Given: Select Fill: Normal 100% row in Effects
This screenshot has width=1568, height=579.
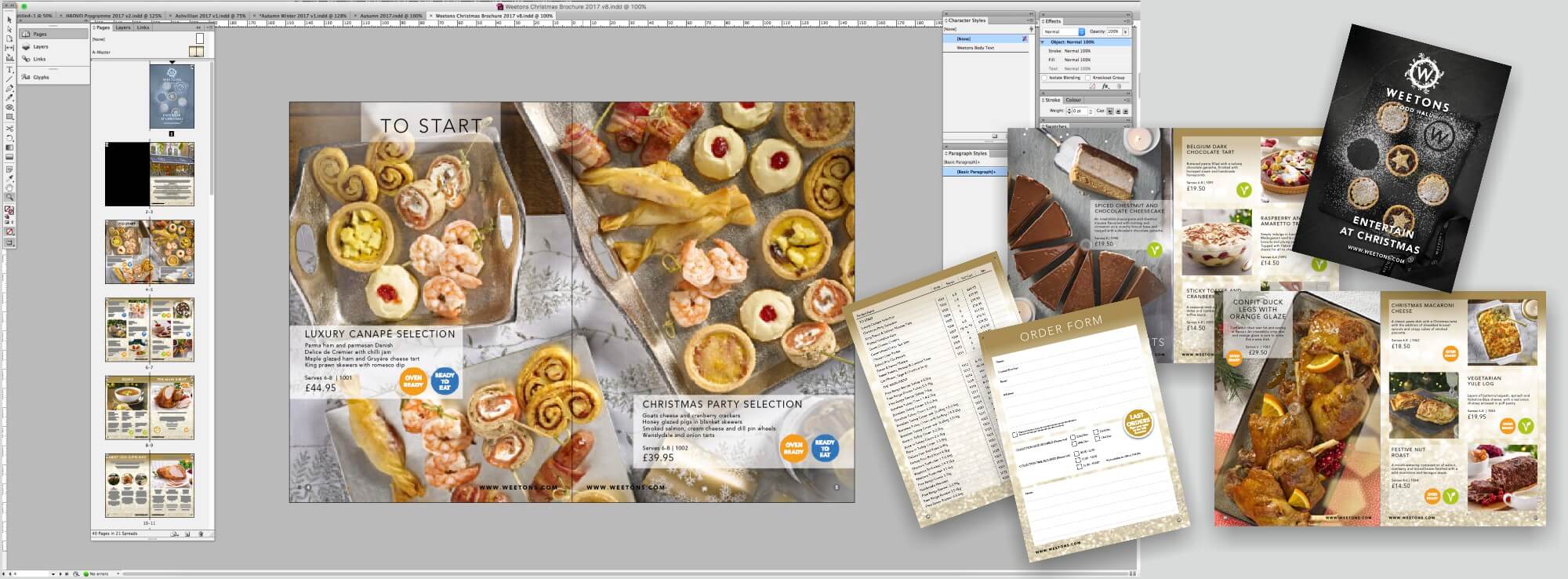Looking at the screenshot, I should coord(1085,60).
